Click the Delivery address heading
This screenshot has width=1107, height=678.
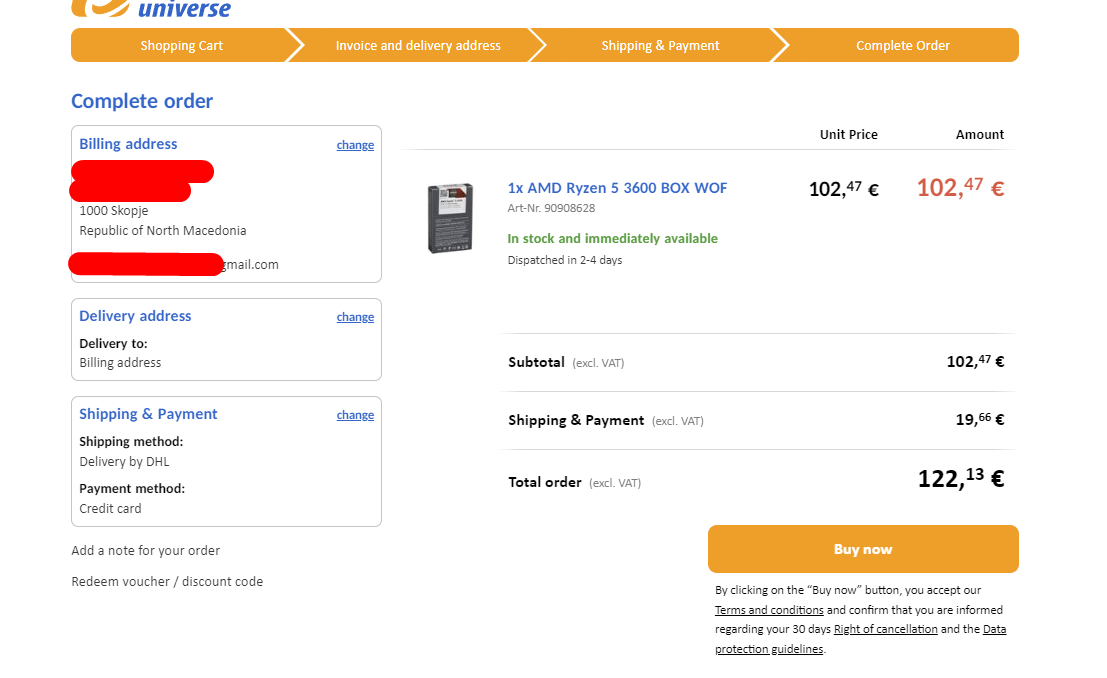tap(135, 316)
